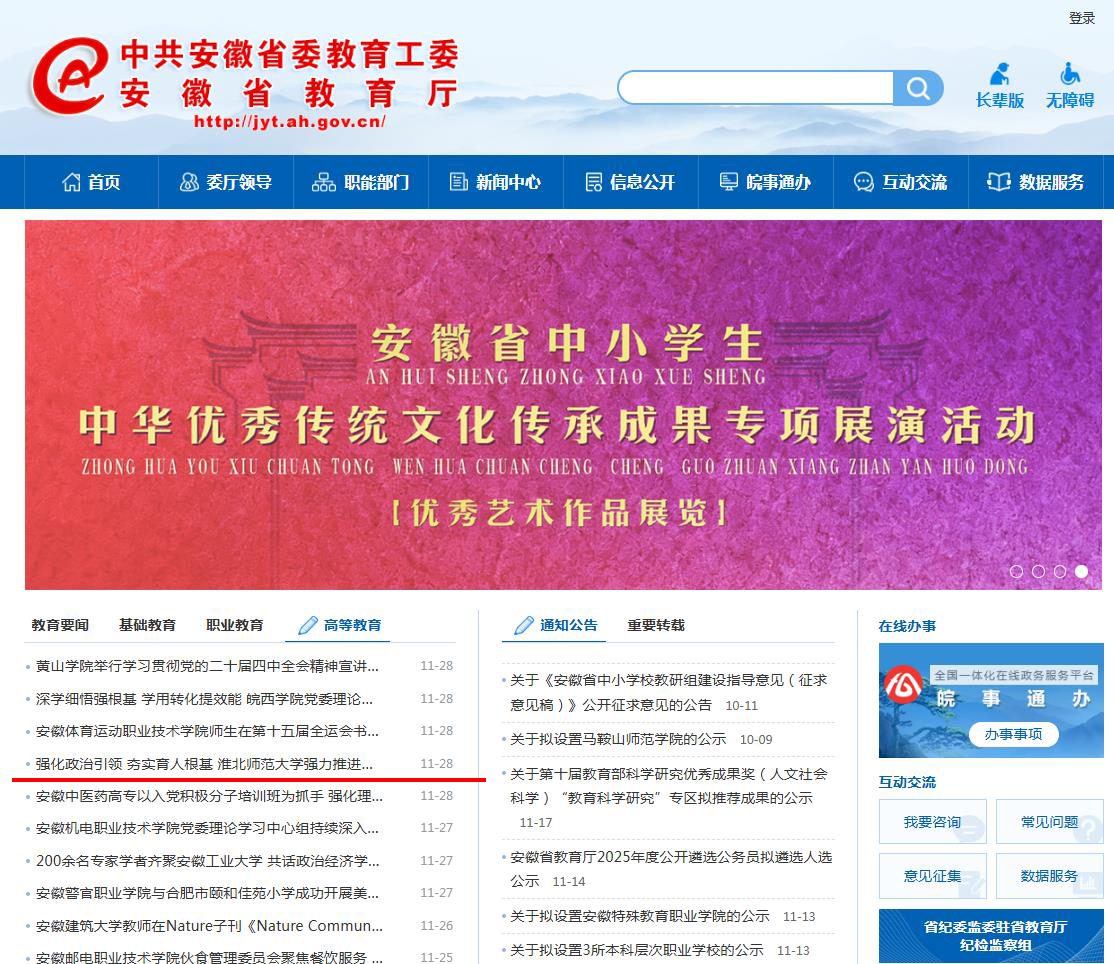The height and width of the screenshot is (964, 1114).
Task: Go to 首页 home in navigation bar
Action: (91, 182)
